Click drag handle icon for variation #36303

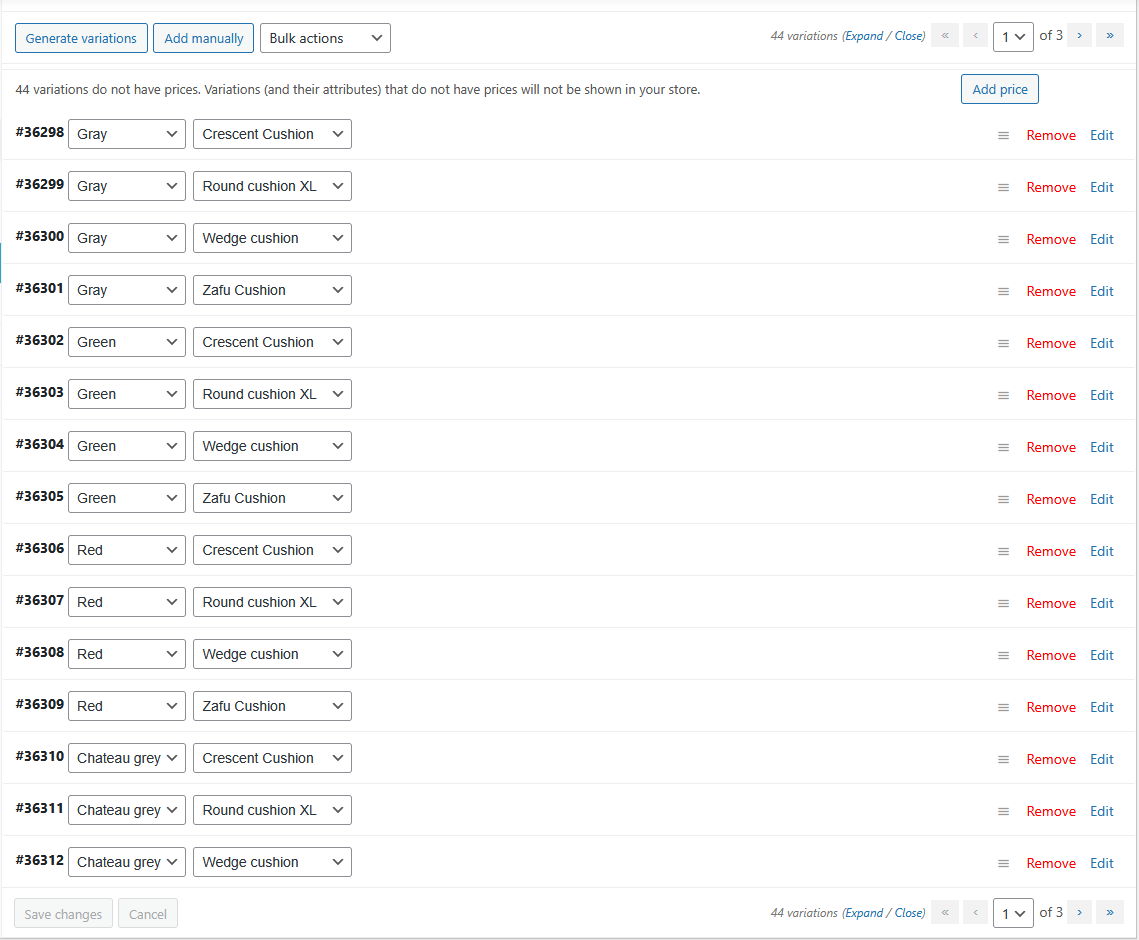(x=1003, y=396)
